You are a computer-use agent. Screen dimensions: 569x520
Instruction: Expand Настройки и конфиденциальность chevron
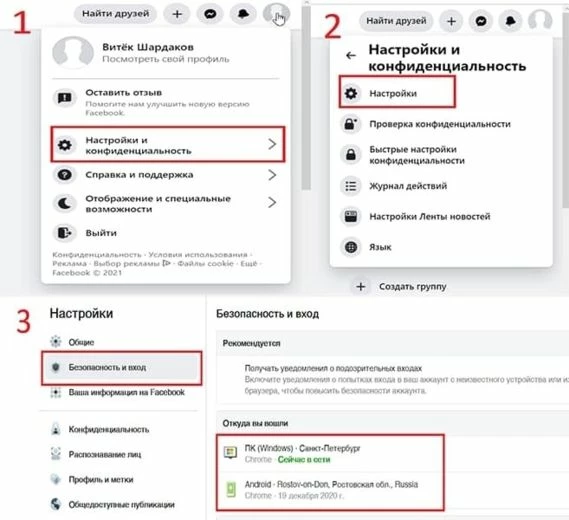[x=272, y=144]
